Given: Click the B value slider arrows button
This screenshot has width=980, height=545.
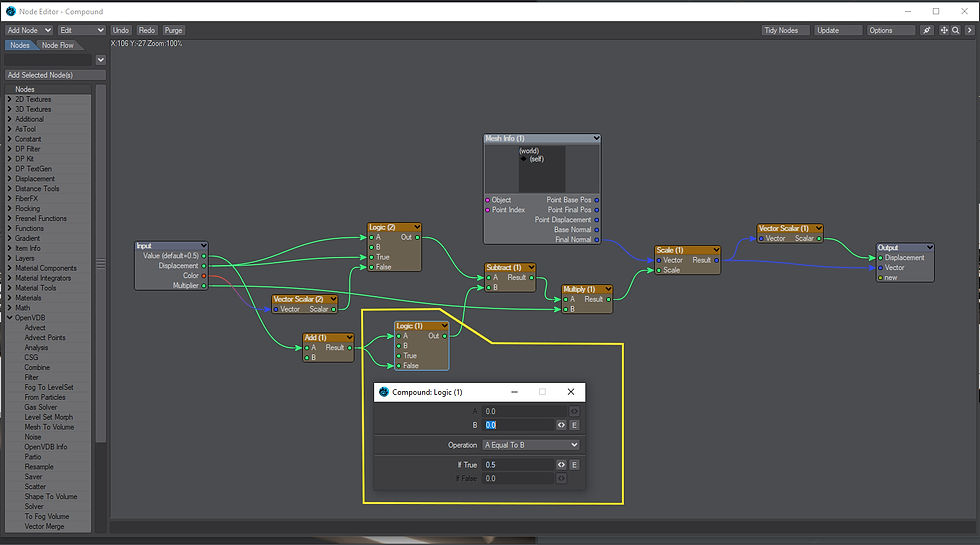Looking at the screenshot, I should coord(561,425).
